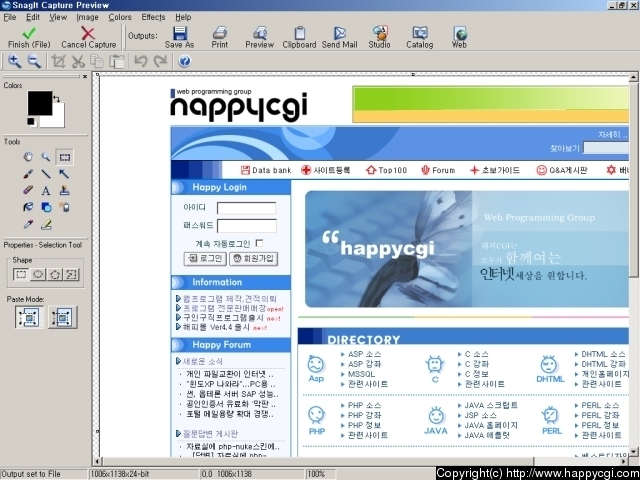640x480 pixels.
Task: Open the File menu
Action: point(9,17)
